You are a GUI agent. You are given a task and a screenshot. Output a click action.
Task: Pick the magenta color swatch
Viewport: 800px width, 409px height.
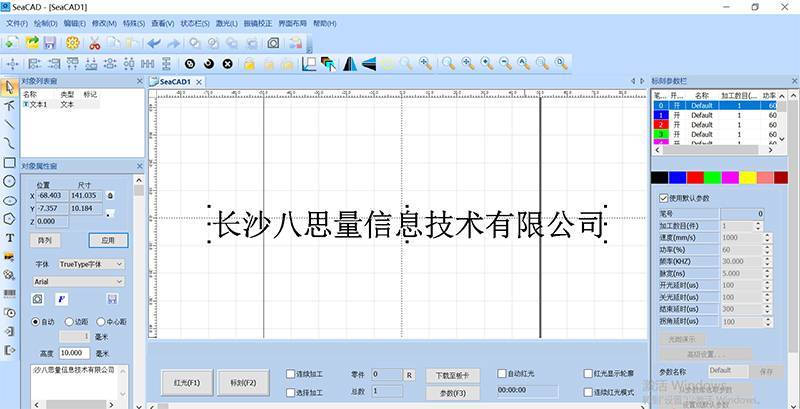[x=730, y=177]
